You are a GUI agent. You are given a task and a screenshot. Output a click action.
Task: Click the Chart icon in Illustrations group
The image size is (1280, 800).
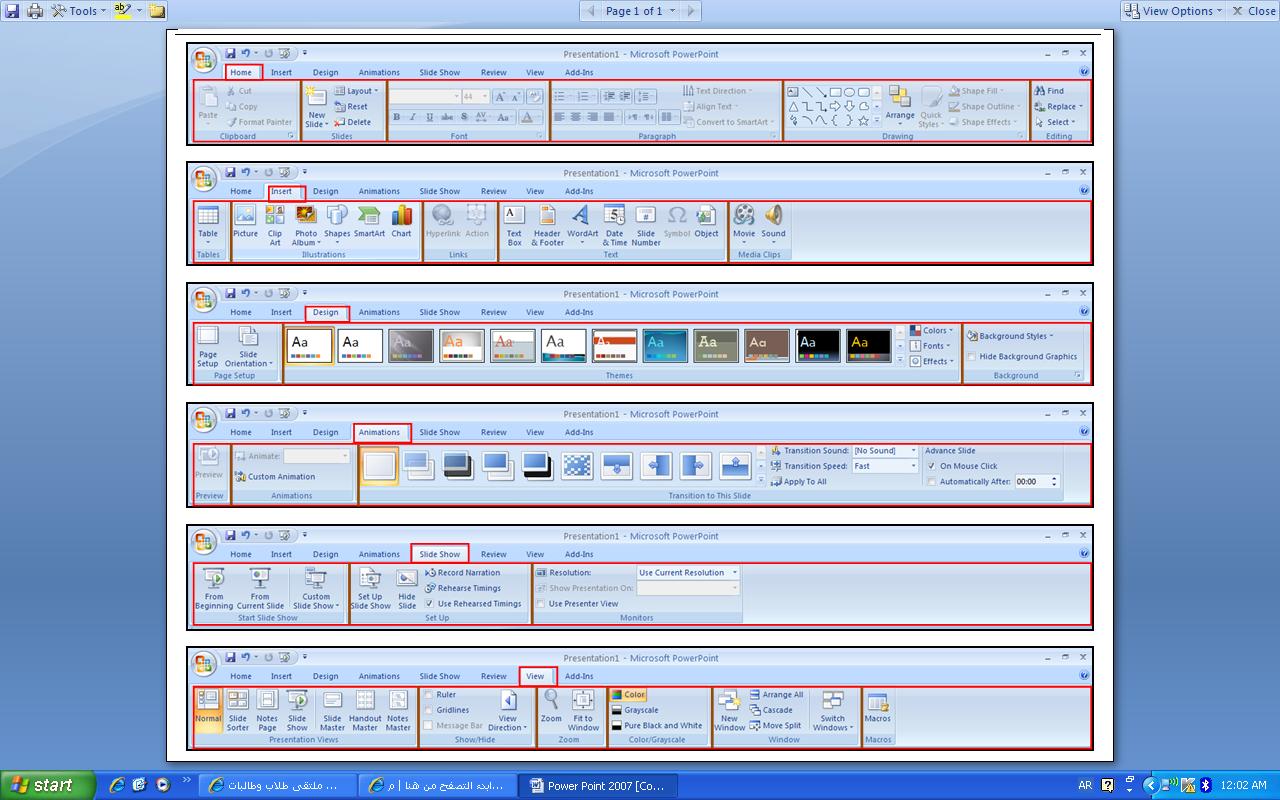pyautogui.click(x=401, y=215)
